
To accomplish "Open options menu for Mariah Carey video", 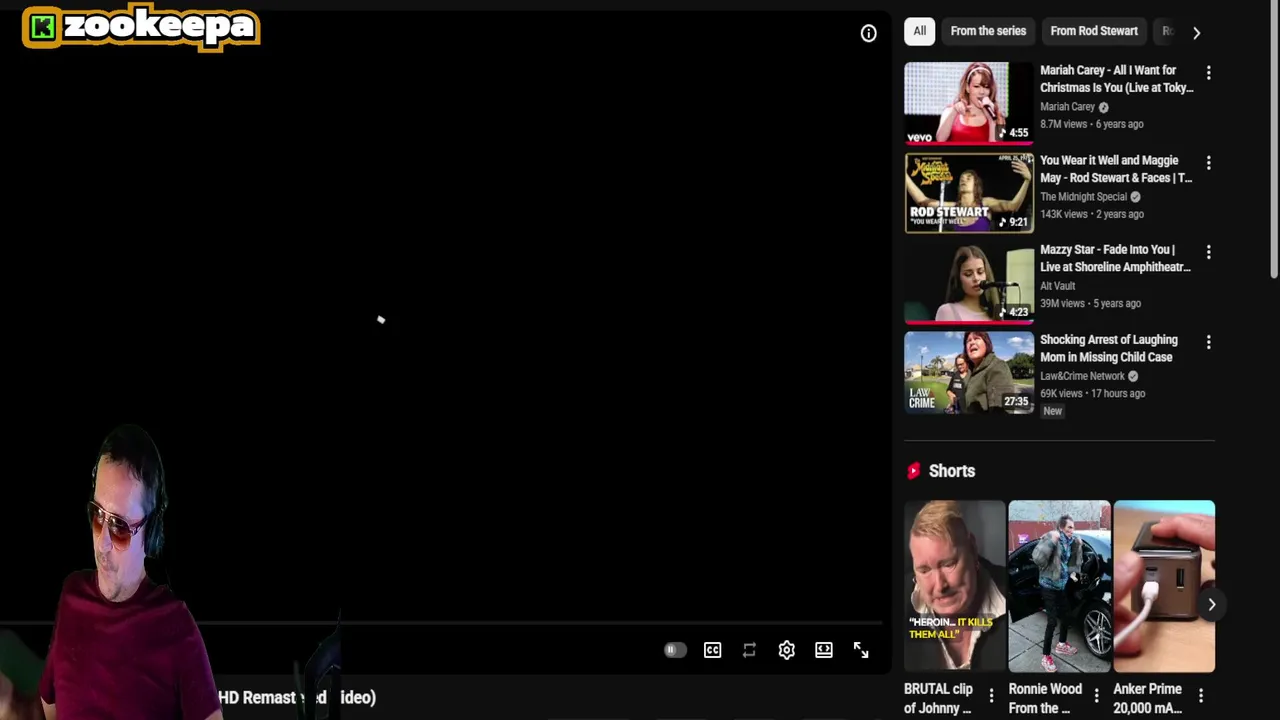I will click(x=1208, y=73).
